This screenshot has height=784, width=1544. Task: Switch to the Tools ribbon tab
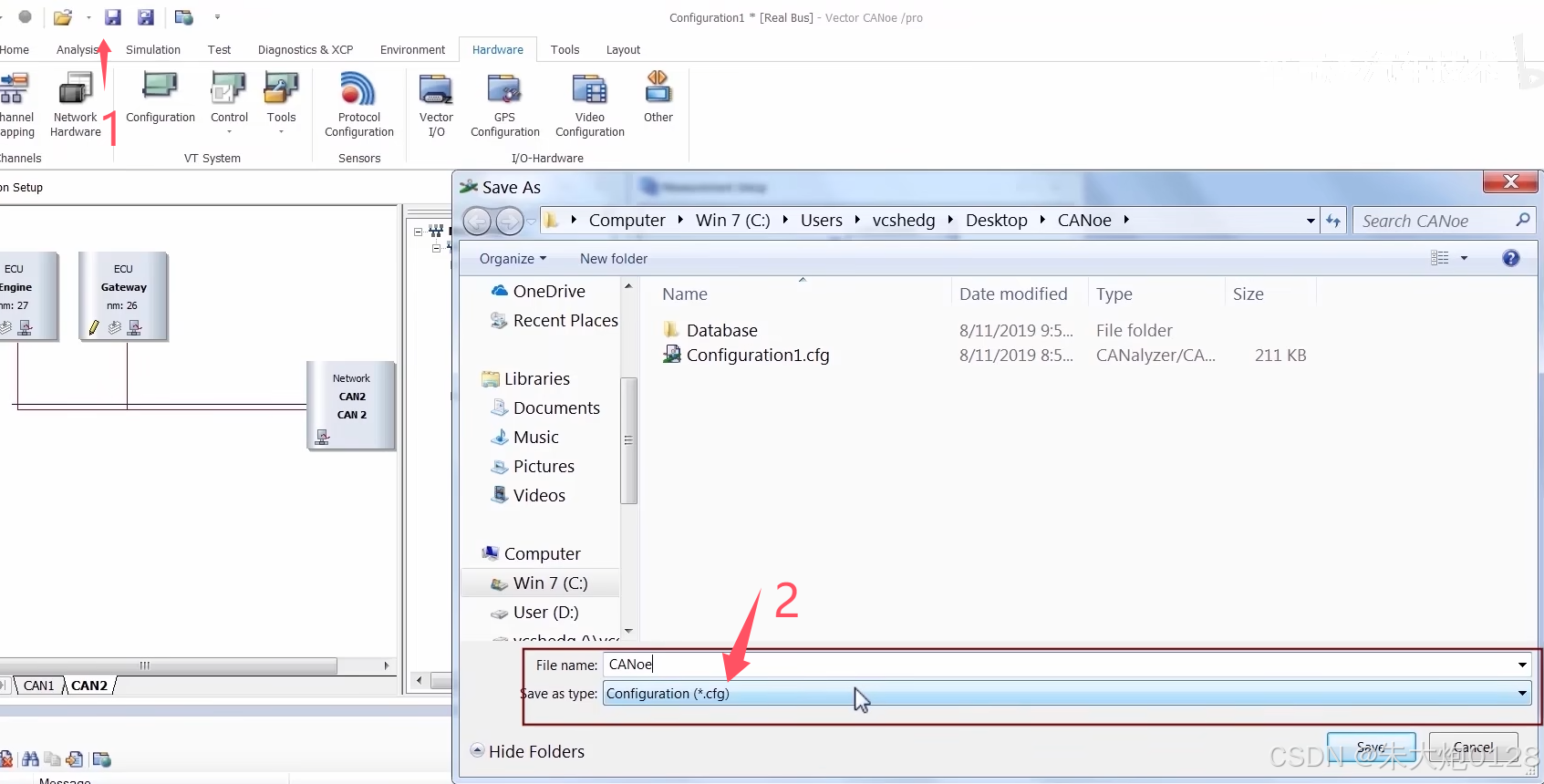pos(565,49)
